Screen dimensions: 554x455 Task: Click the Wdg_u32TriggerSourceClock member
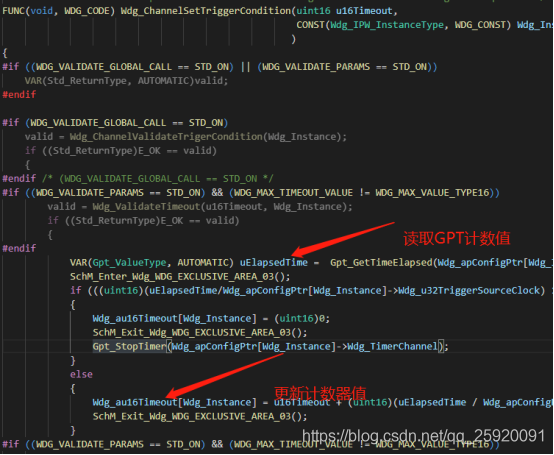(469, 291)
